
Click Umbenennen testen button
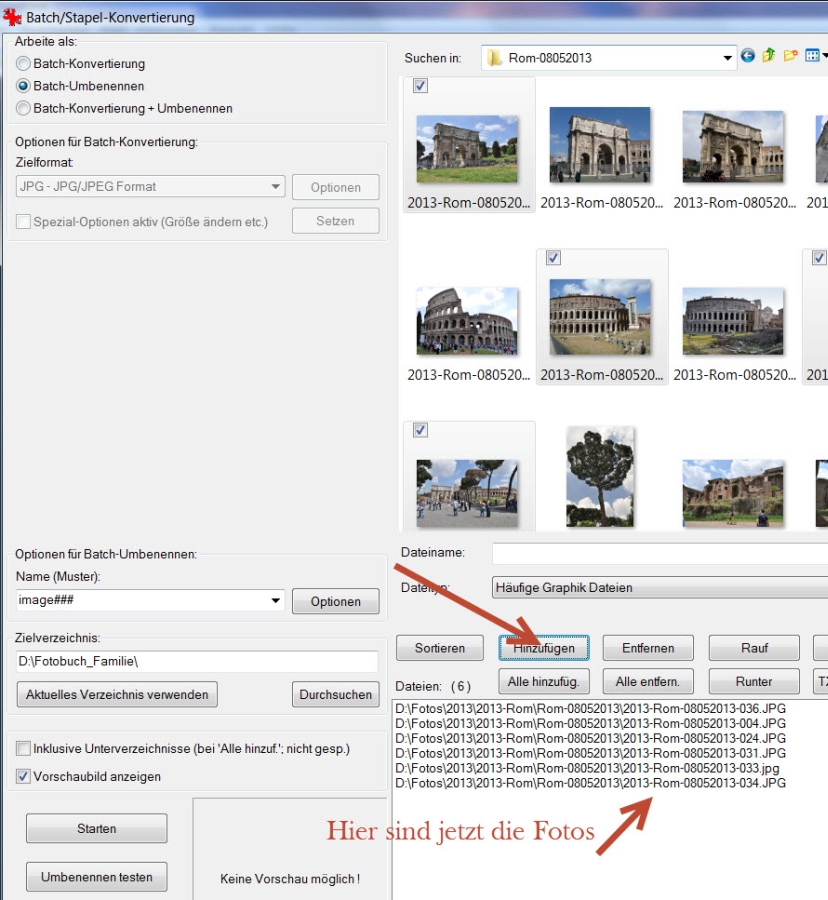coord(97,877)
